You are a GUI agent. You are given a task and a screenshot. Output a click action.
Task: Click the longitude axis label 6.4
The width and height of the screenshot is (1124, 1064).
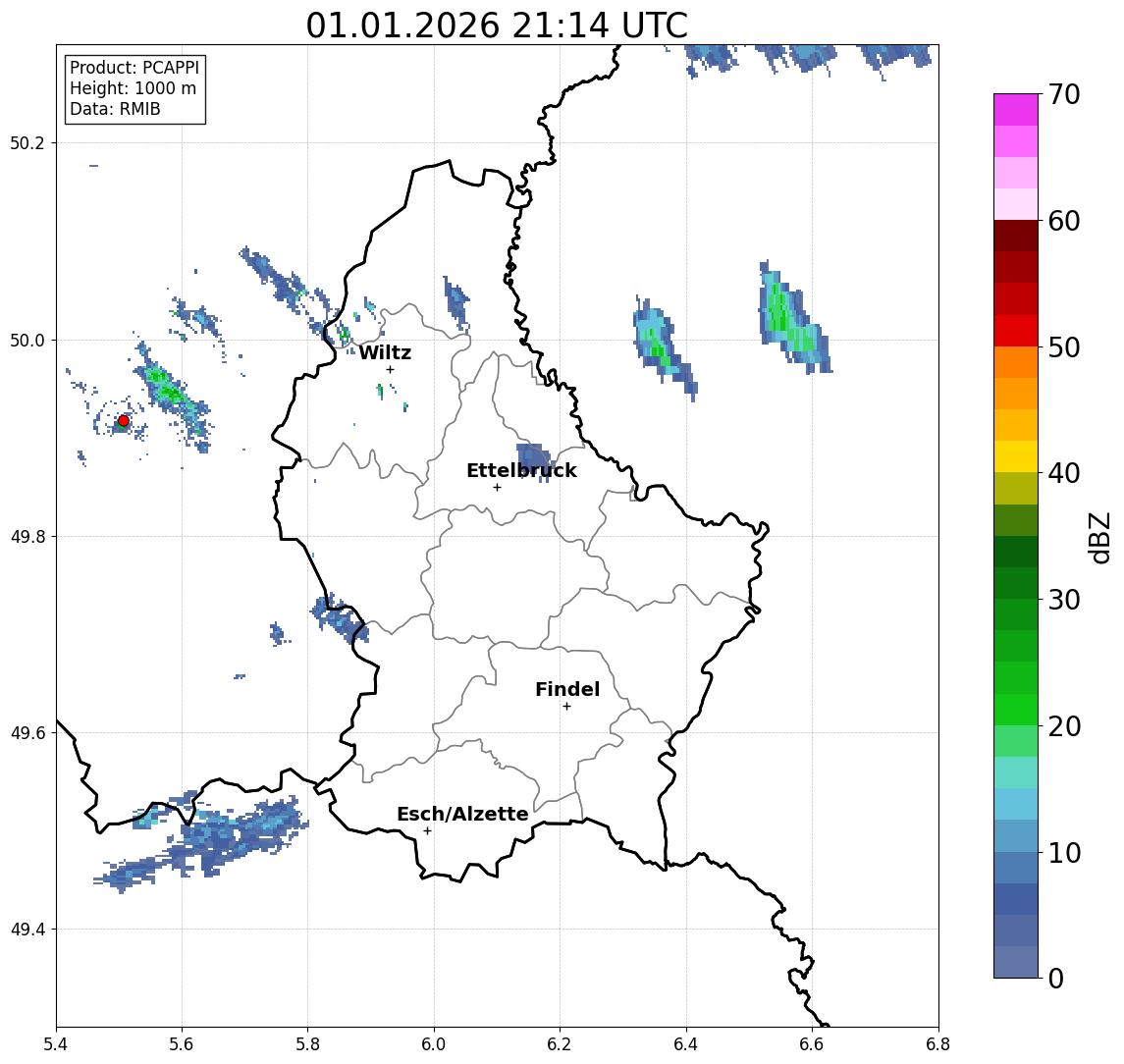point(686,1044)
